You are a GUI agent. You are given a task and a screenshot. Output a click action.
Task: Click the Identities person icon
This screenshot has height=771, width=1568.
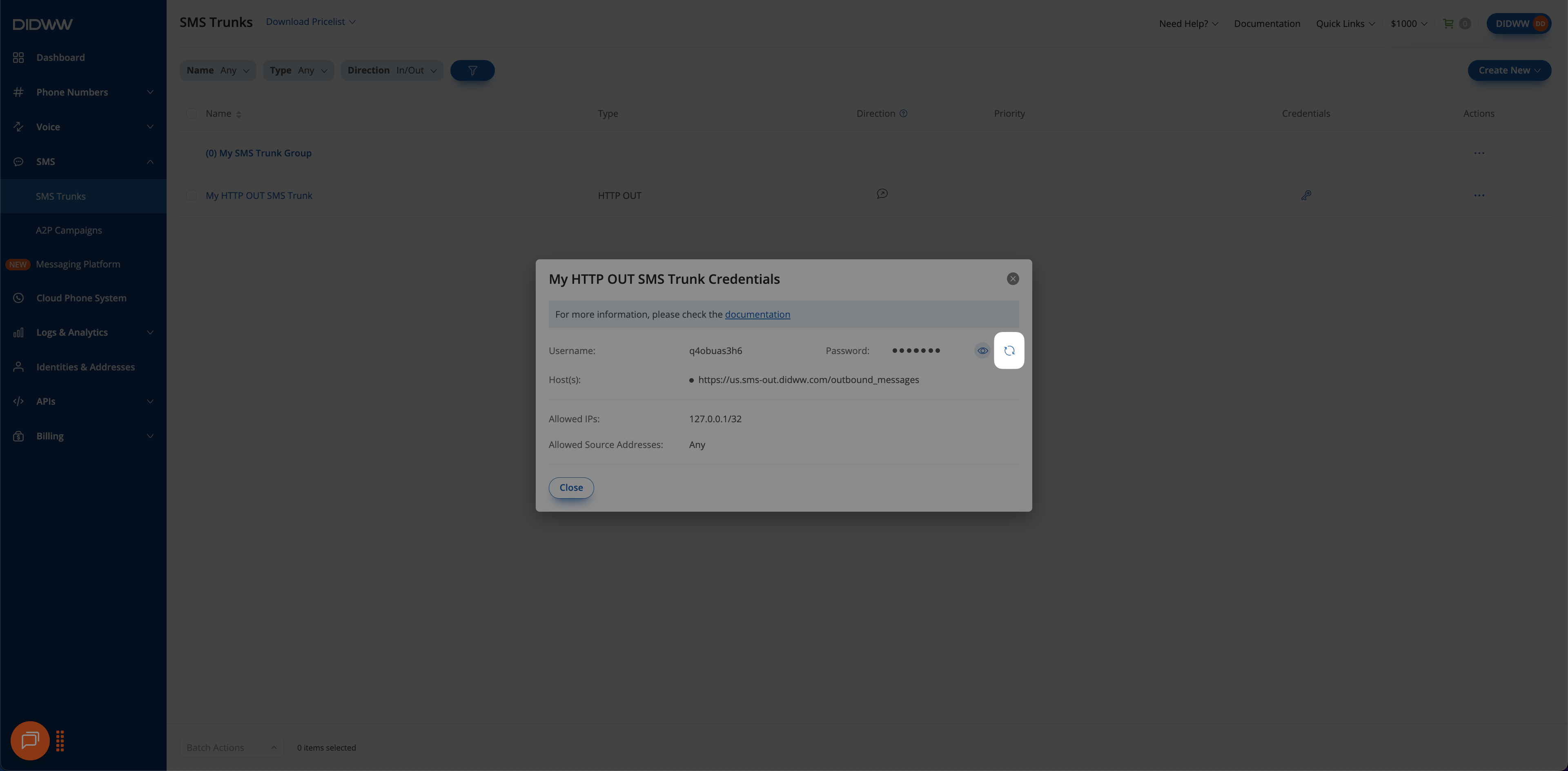18,367
